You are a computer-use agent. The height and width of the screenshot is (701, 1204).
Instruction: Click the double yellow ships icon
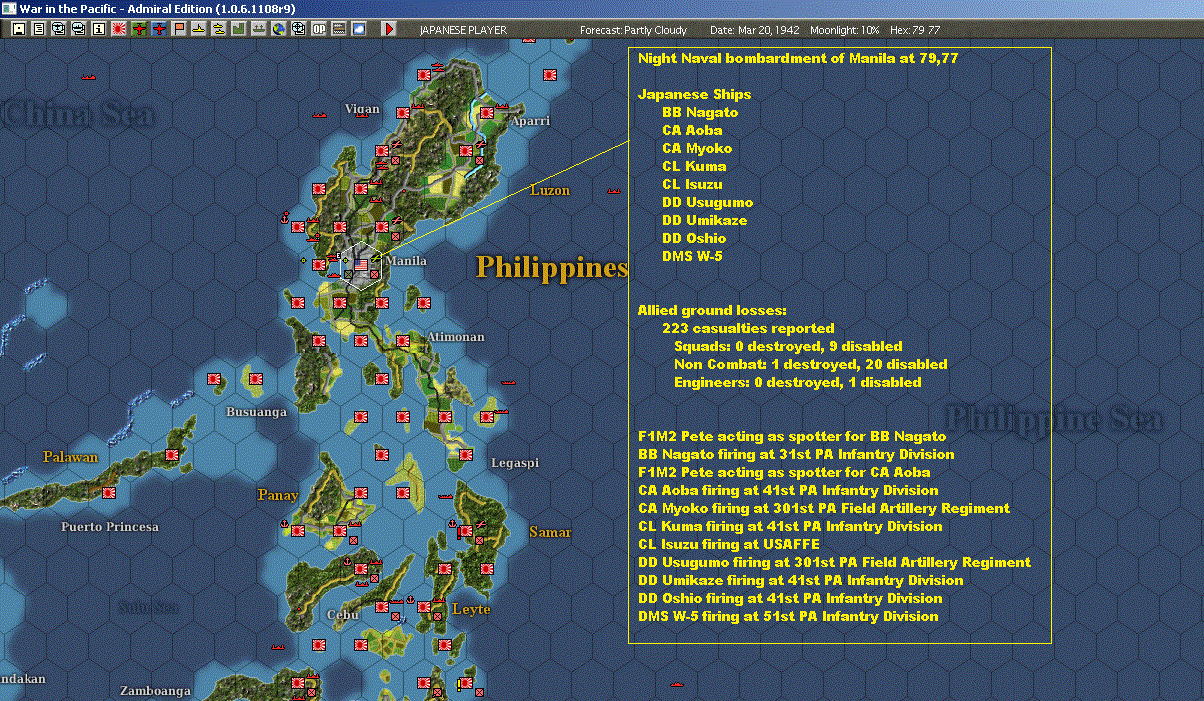(x=219, y=29)
